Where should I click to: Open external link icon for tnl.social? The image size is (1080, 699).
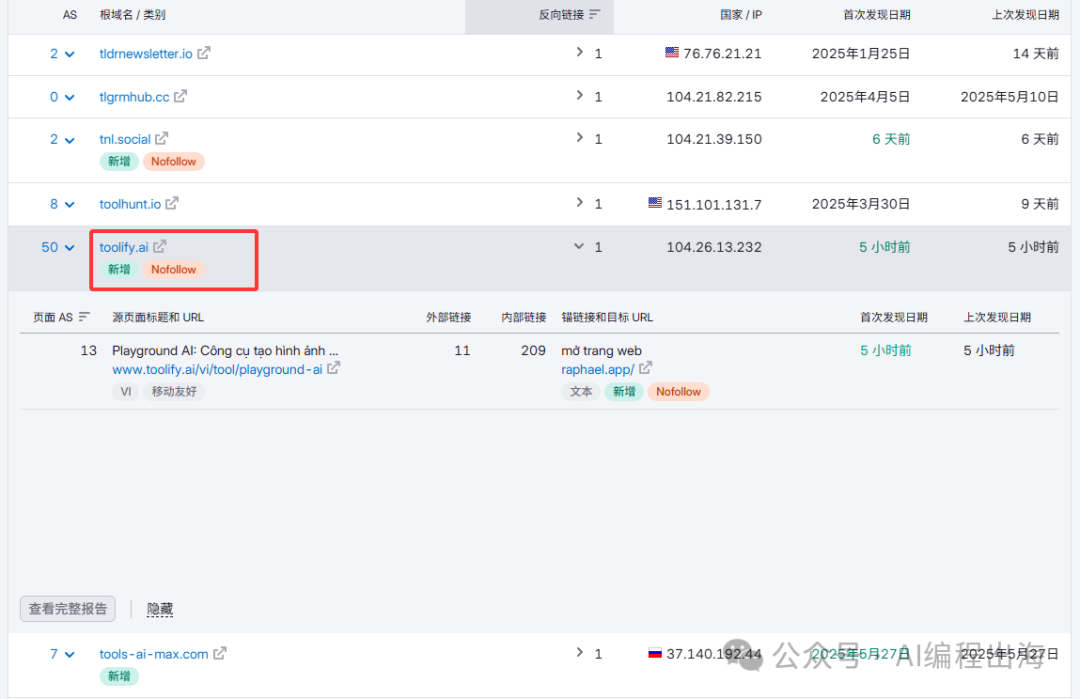[x=162, y=139]
